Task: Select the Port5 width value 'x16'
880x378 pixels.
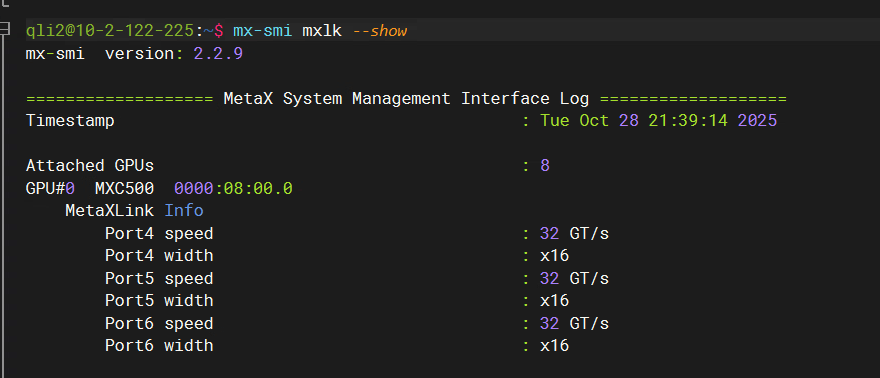Action: coord(555,301)
